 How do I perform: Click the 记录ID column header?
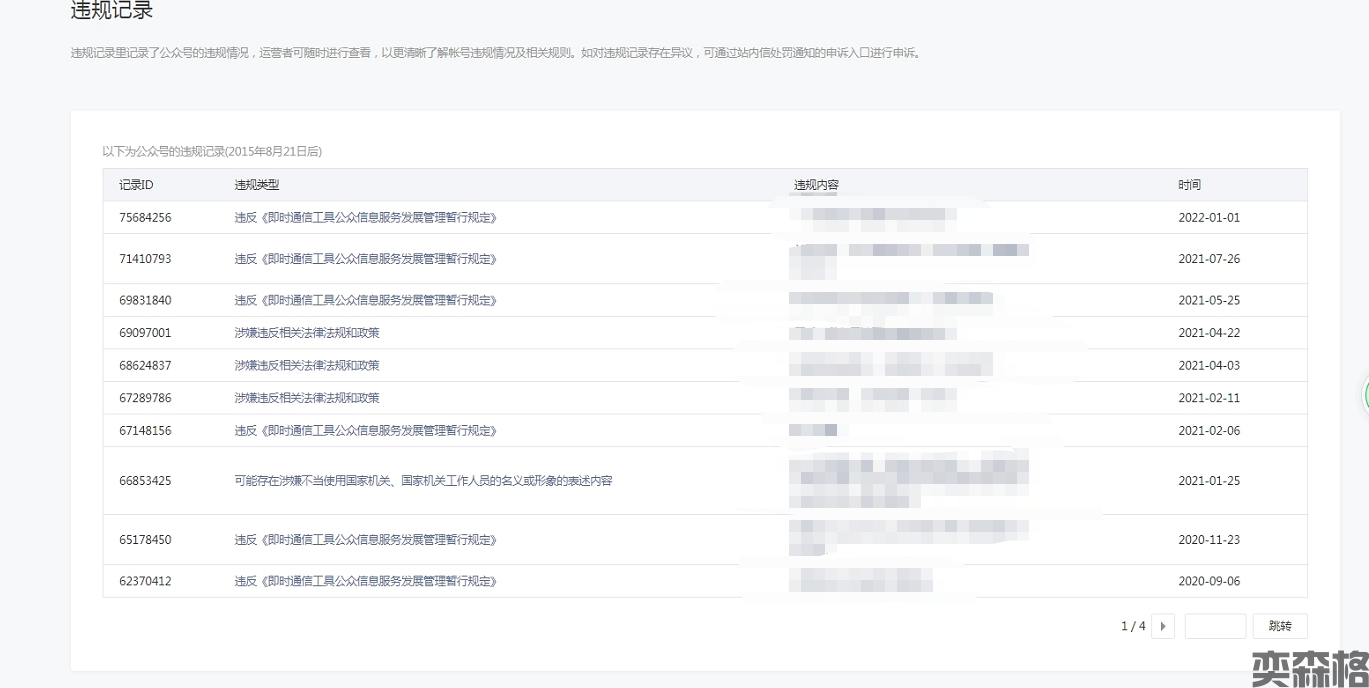point(136,185)
